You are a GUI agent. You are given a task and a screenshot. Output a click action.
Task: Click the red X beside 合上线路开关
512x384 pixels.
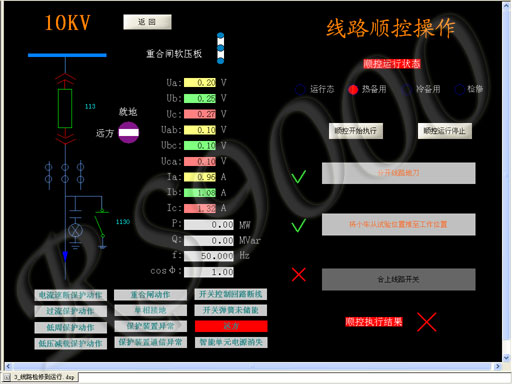(x=299, y=275)
